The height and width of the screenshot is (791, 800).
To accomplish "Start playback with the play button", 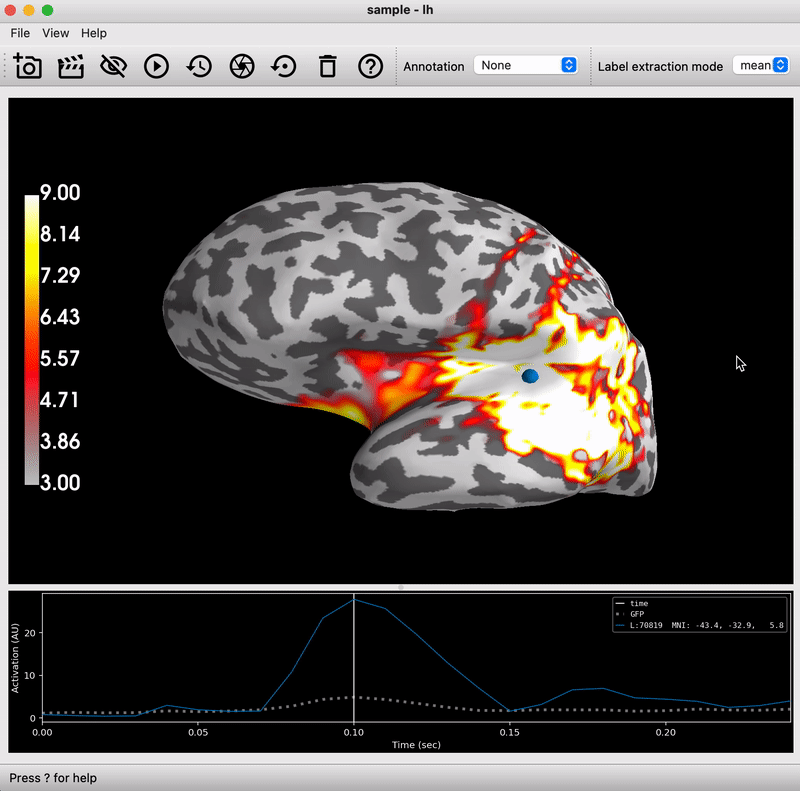I will pyautogui.click(x=156, y=67).
